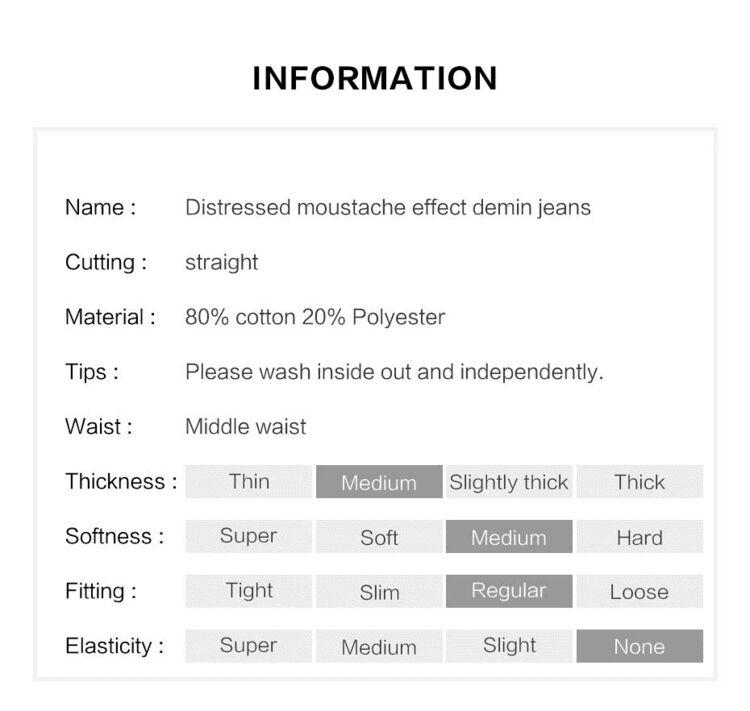This screenshot has width=750, height=711.
Task: Choose the Slightly thick option
Action: pos(509,481)
